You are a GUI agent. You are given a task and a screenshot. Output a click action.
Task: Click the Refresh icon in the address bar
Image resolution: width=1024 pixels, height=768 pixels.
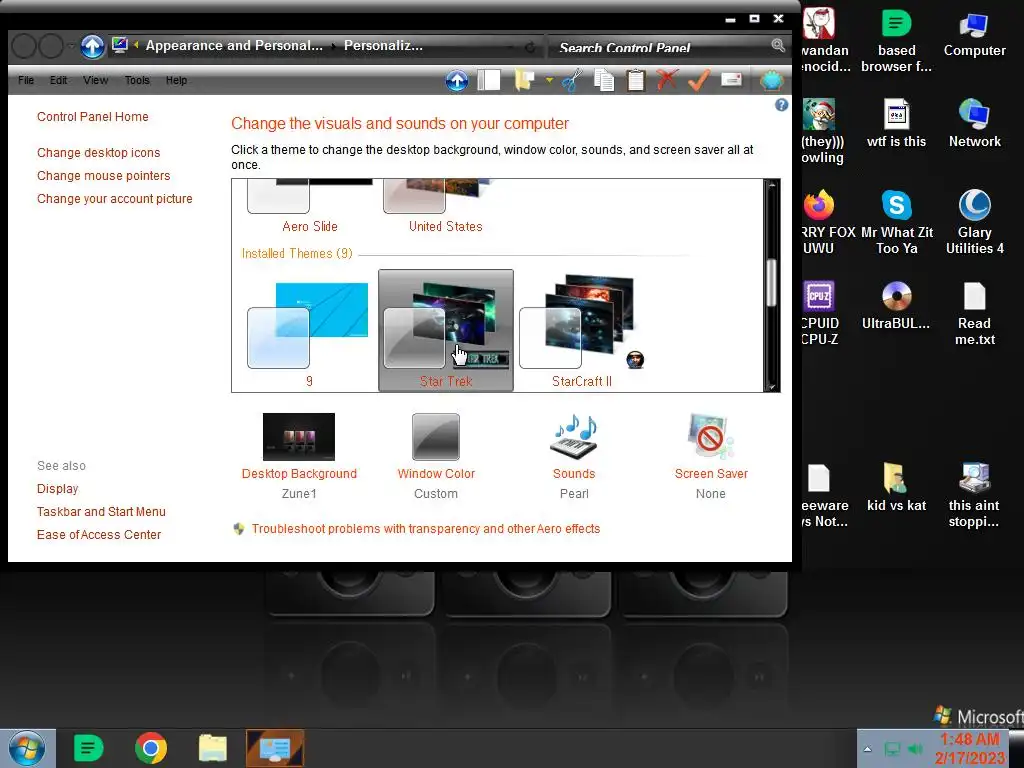pos(530,47)
